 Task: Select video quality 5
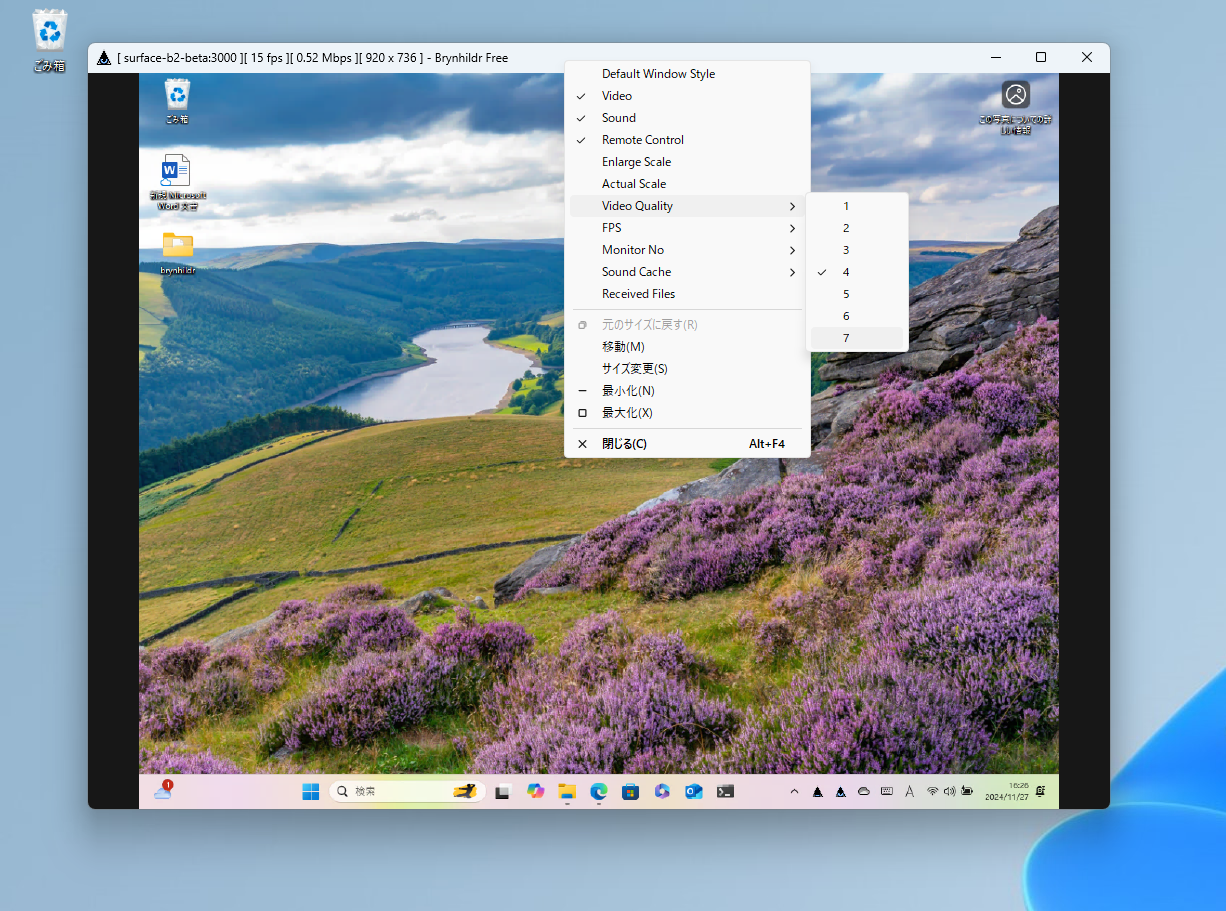coord(857,294)
